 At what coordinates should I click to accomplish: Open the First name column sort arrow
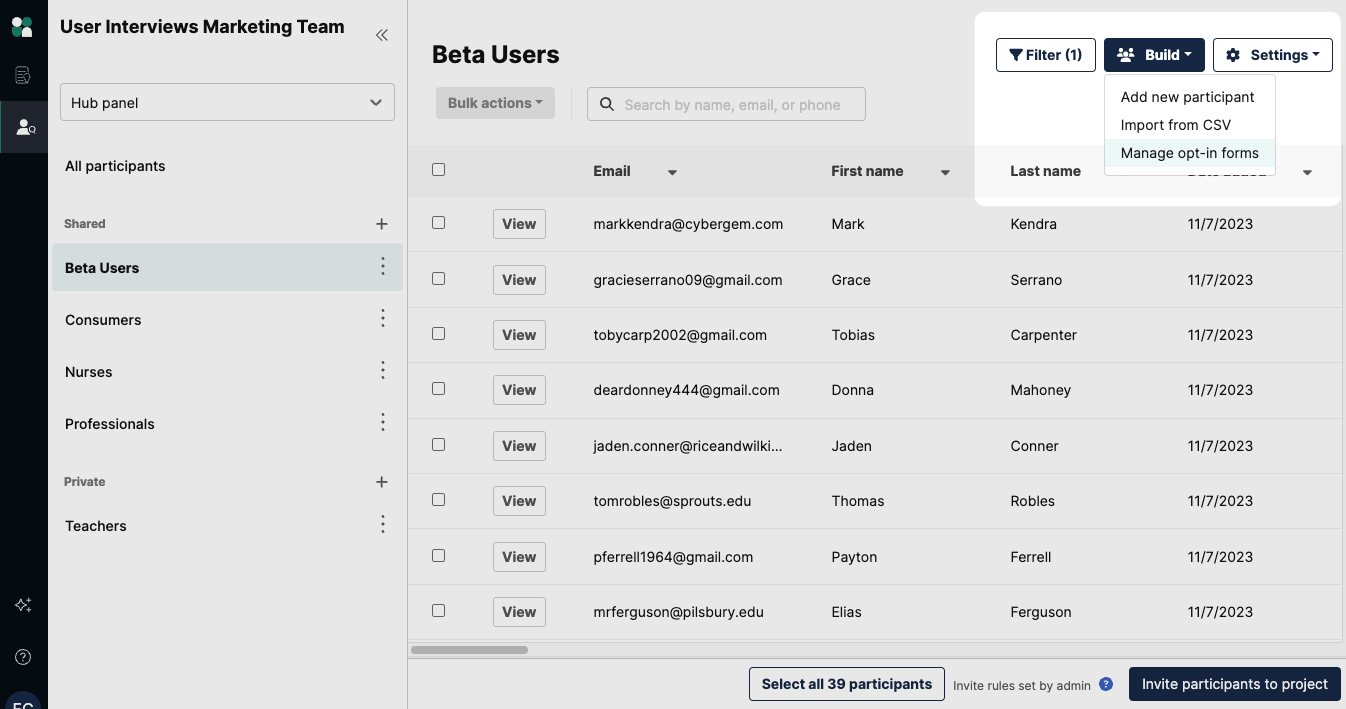[x=945, y=173]
